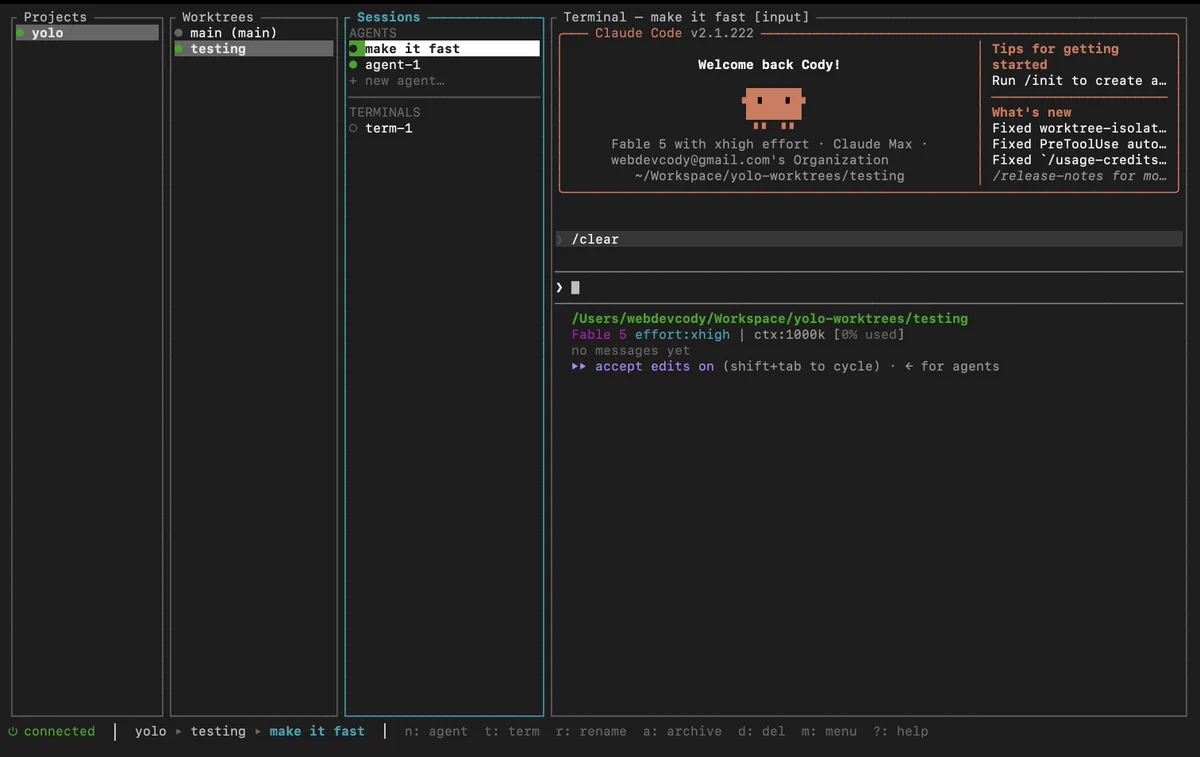Click the 'yolo' breadcrumb in status bar
This screenshot has height=757, width=1200.
[x=151, y=732]
